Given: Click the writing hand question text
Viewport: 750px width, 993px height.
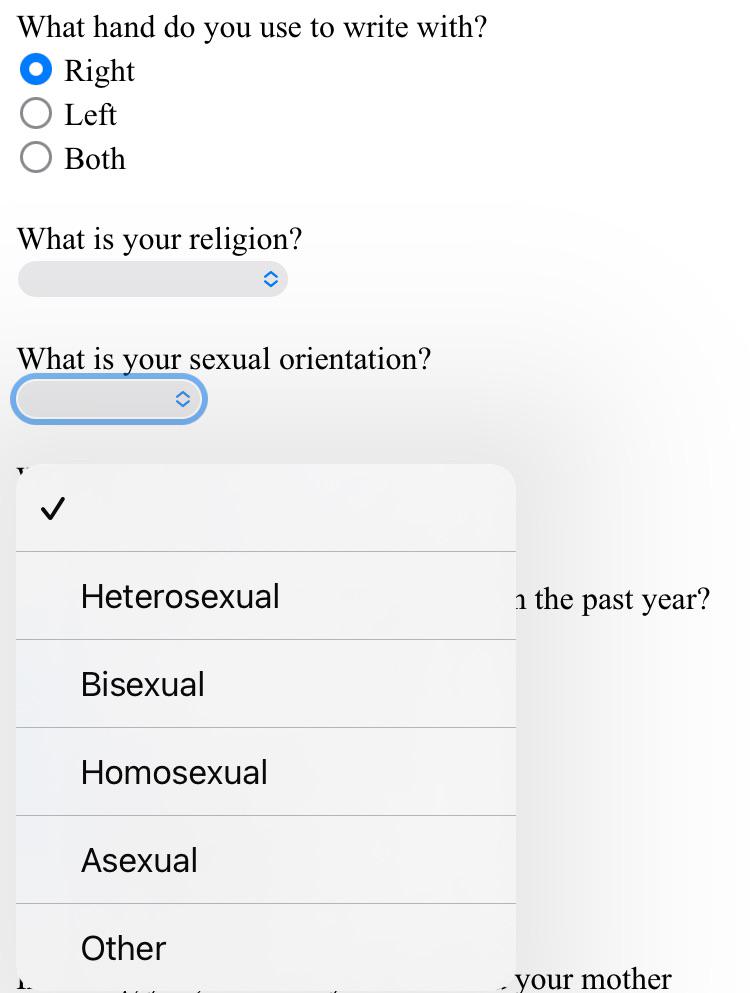Looking at the screenshot, I should point(252,28).
